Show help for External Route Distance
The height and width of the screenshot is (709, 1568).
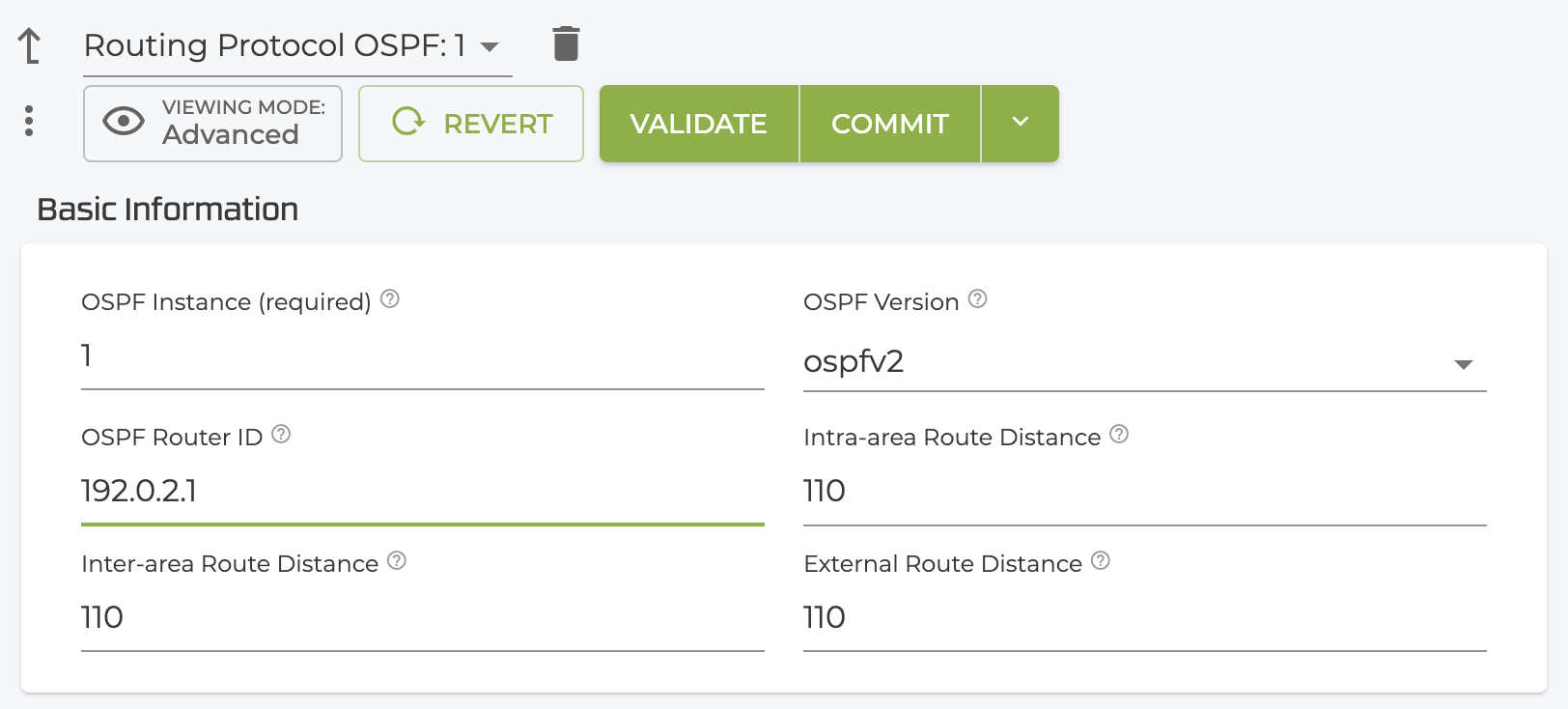(1101, 561)
